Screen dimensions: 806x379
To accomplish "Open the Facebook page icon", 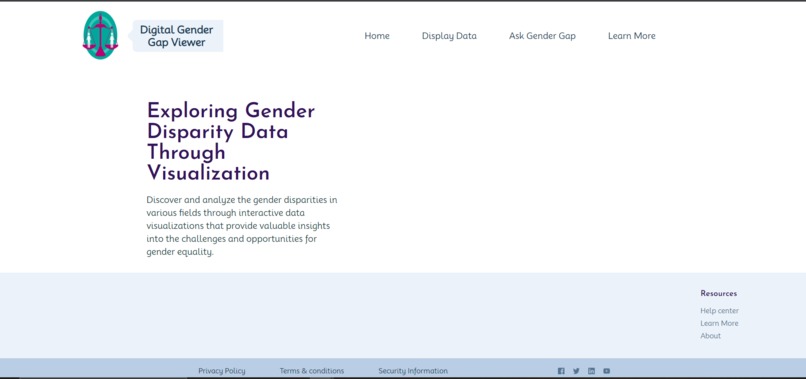I will 561,371.
